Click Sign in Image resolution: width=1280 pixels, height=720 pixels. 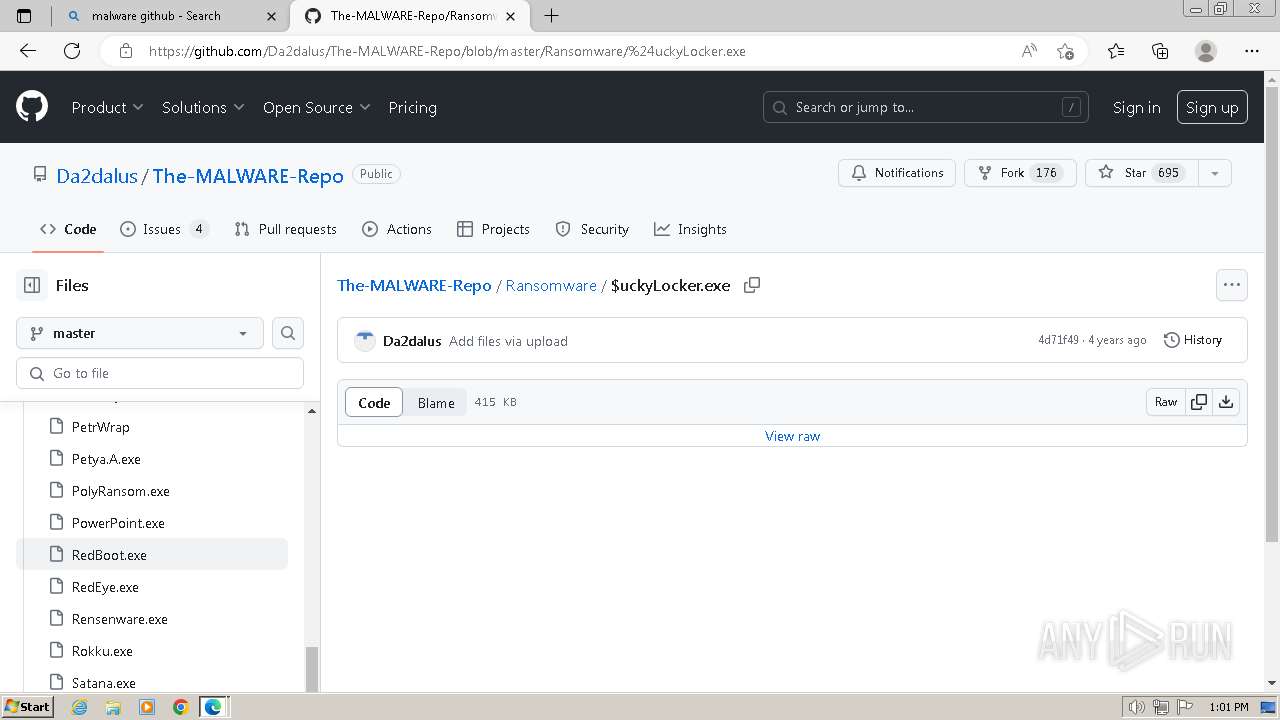tap(1137, 107)
